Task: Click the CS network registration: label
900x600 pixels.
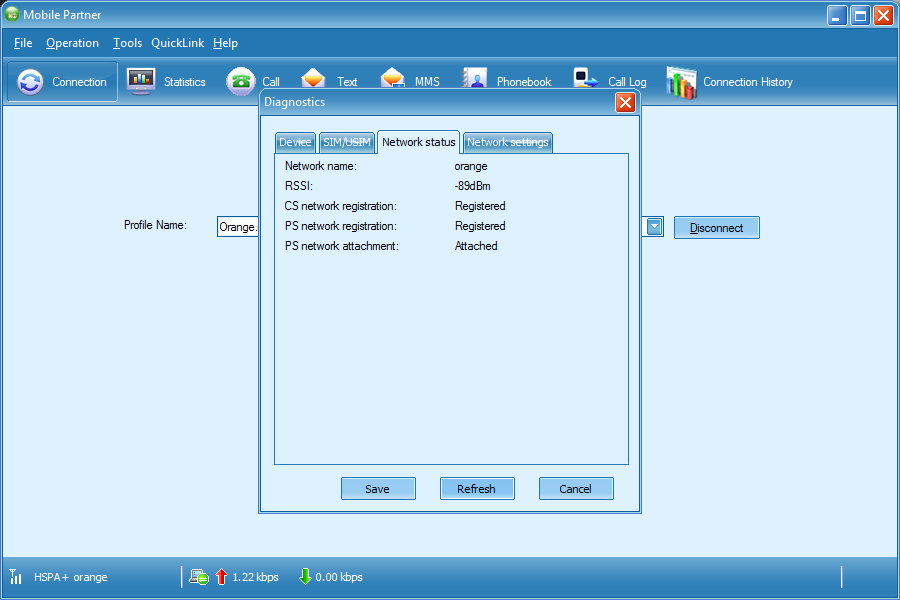Action: click(x=341, y=206)
